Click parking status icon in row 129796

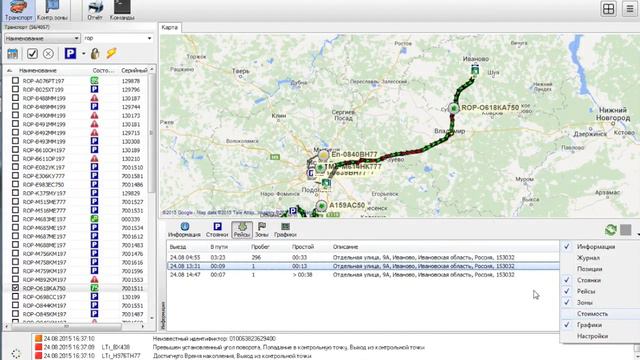click(x=94, y=89)
